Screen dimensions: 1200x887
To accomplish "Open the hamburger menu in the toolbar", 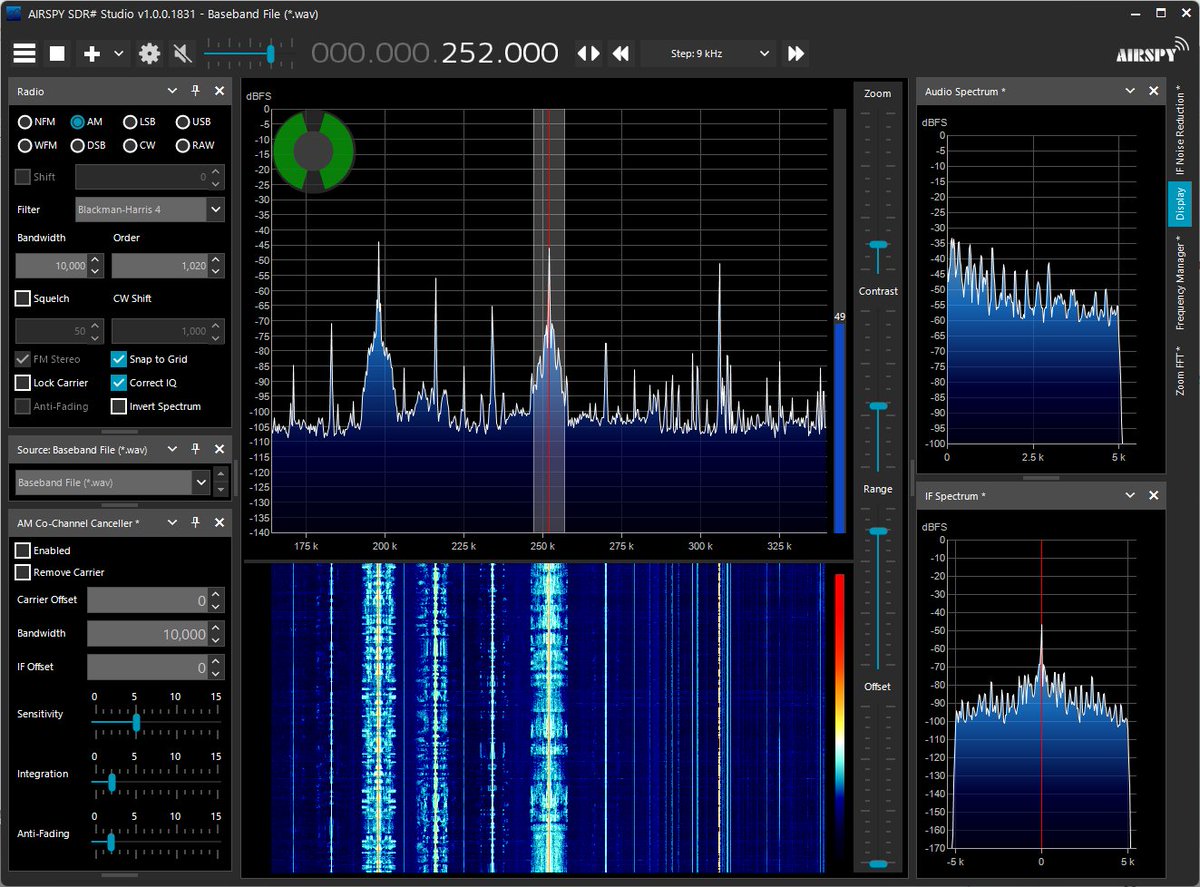I will [x=24, y=53].
